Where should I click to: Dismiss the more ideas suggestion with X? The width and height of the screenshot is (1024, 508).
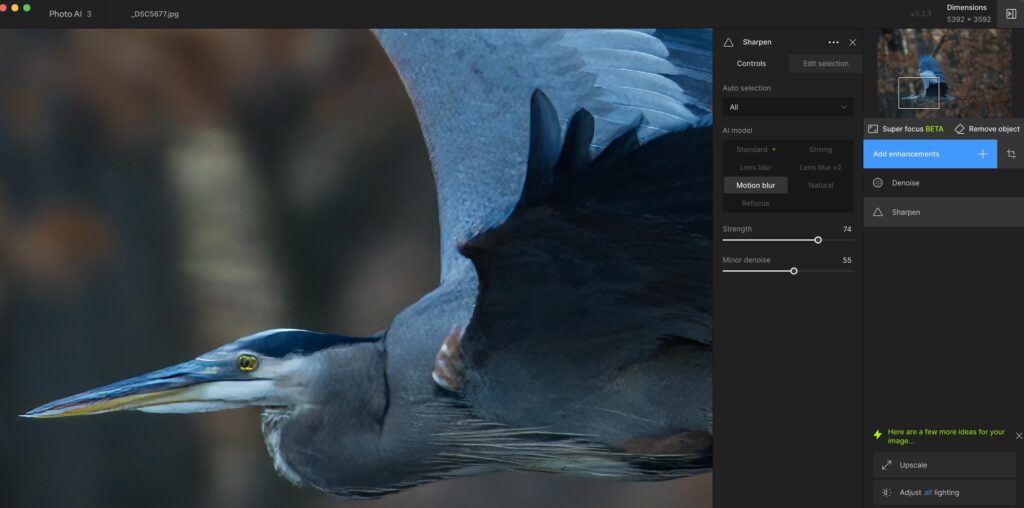click(1019, 436)
